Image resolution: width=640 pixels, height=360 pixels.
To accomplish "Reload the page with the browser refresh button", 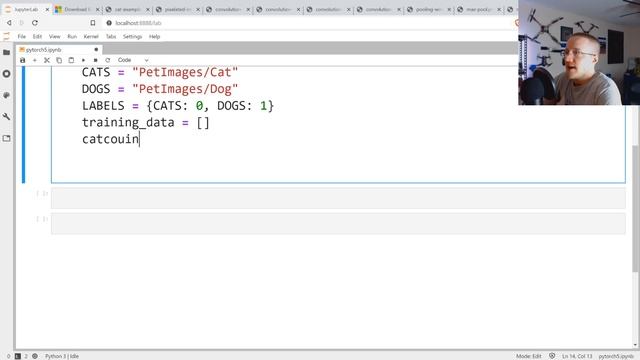I will 35,23.
